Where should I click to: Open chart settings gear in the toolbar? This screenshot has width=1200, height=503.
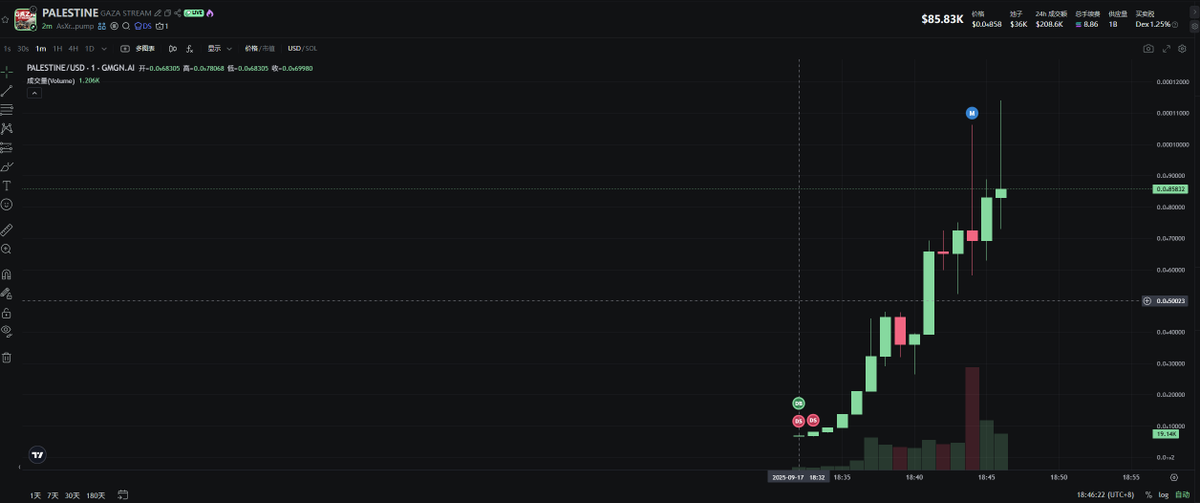(x=1182, y=48)
